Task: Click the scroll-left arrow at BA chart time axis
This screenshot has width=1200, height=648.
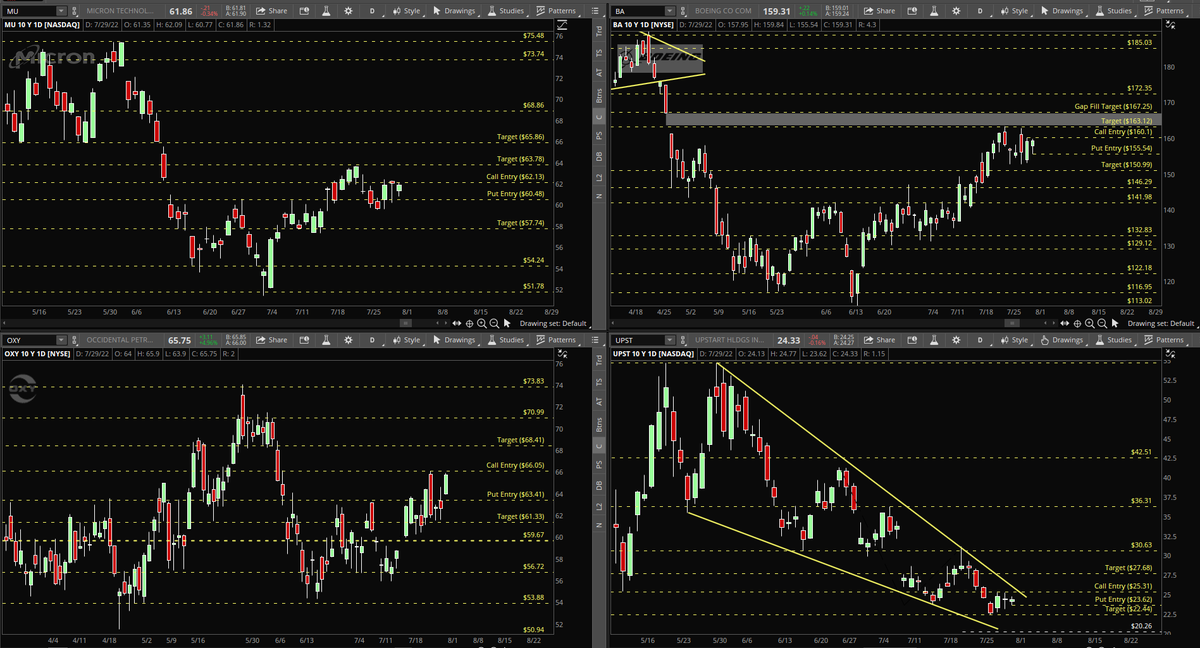Action: (613, 323)
